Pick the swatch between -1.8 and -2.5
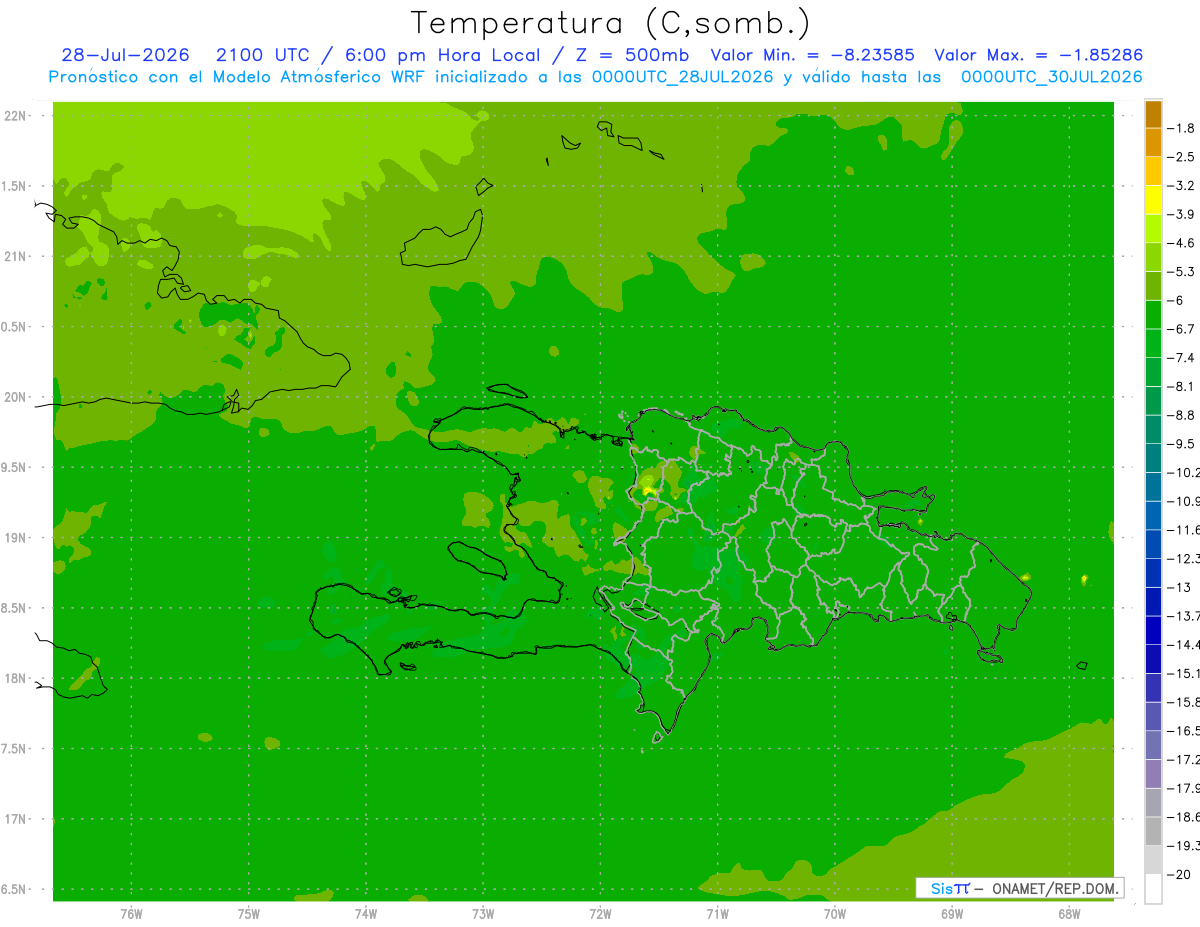Image resolution: width=1200 pixels, height=927 pixels. pyautogui.click(x=1153, y=142)
